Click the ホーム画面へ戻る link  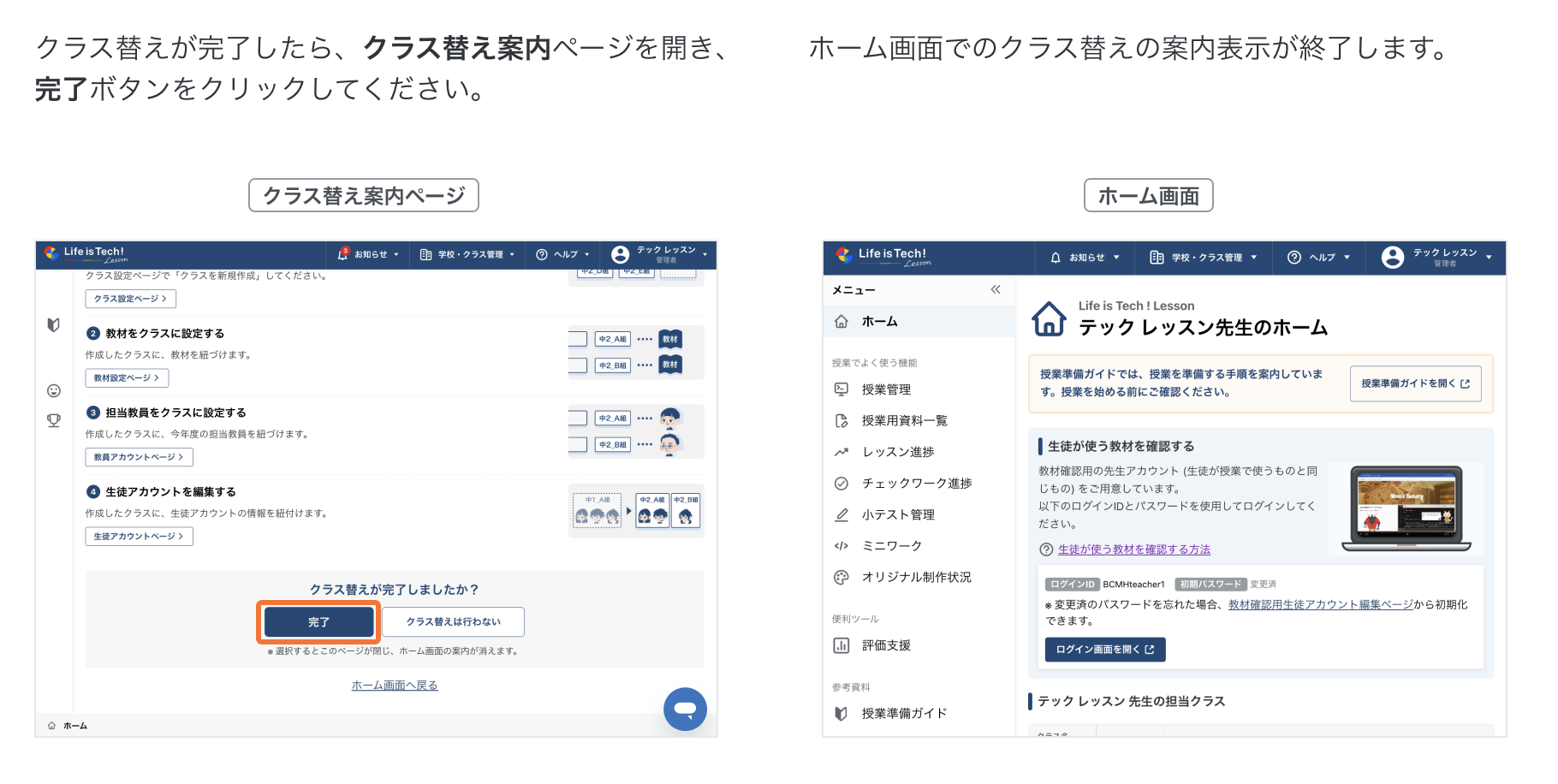tap(395, 686)
